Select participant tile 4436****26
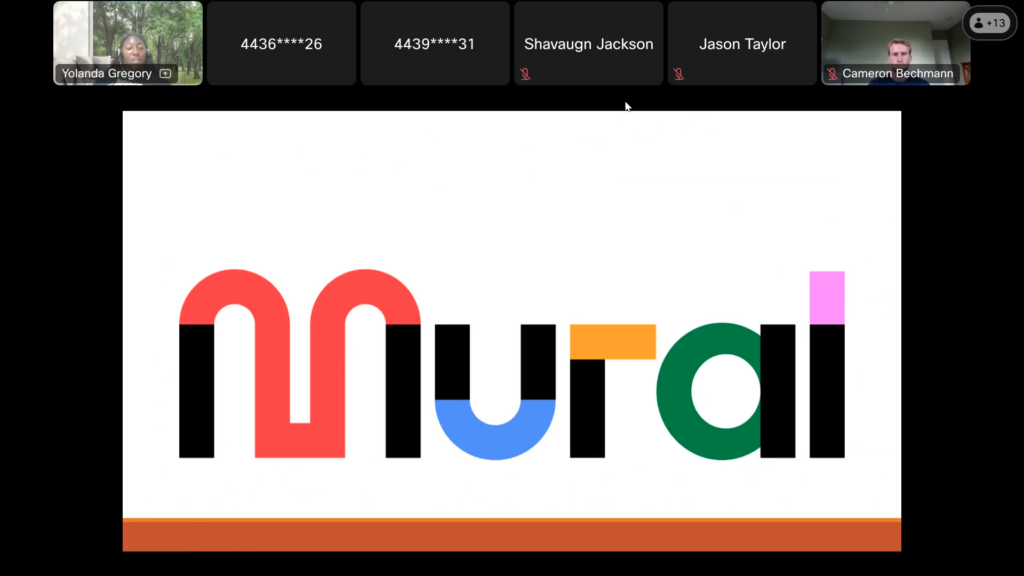 (281, 43)
